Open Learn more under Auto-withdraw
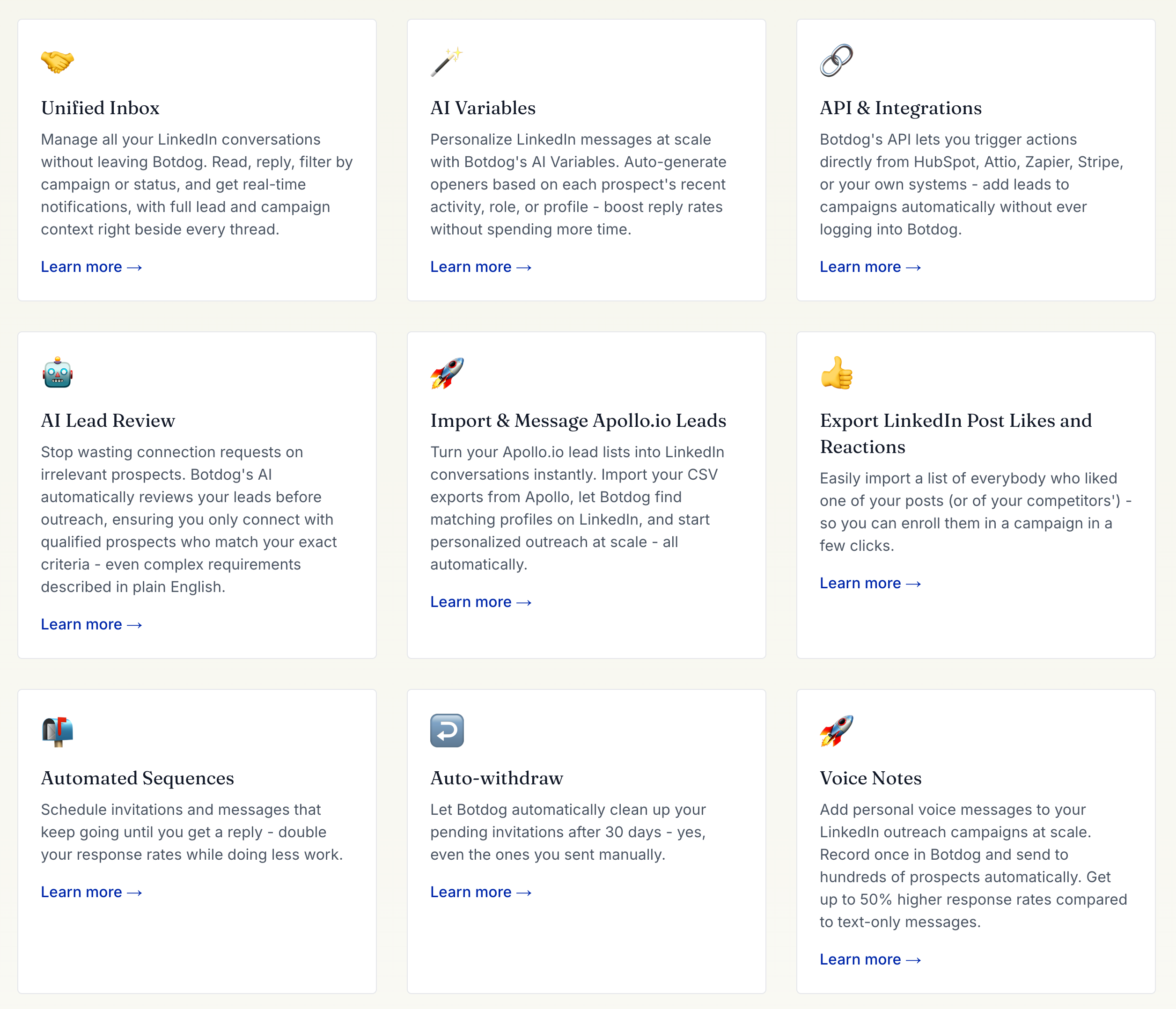The width and height of the screenshot is (1176, 1009). pos(481,892)
